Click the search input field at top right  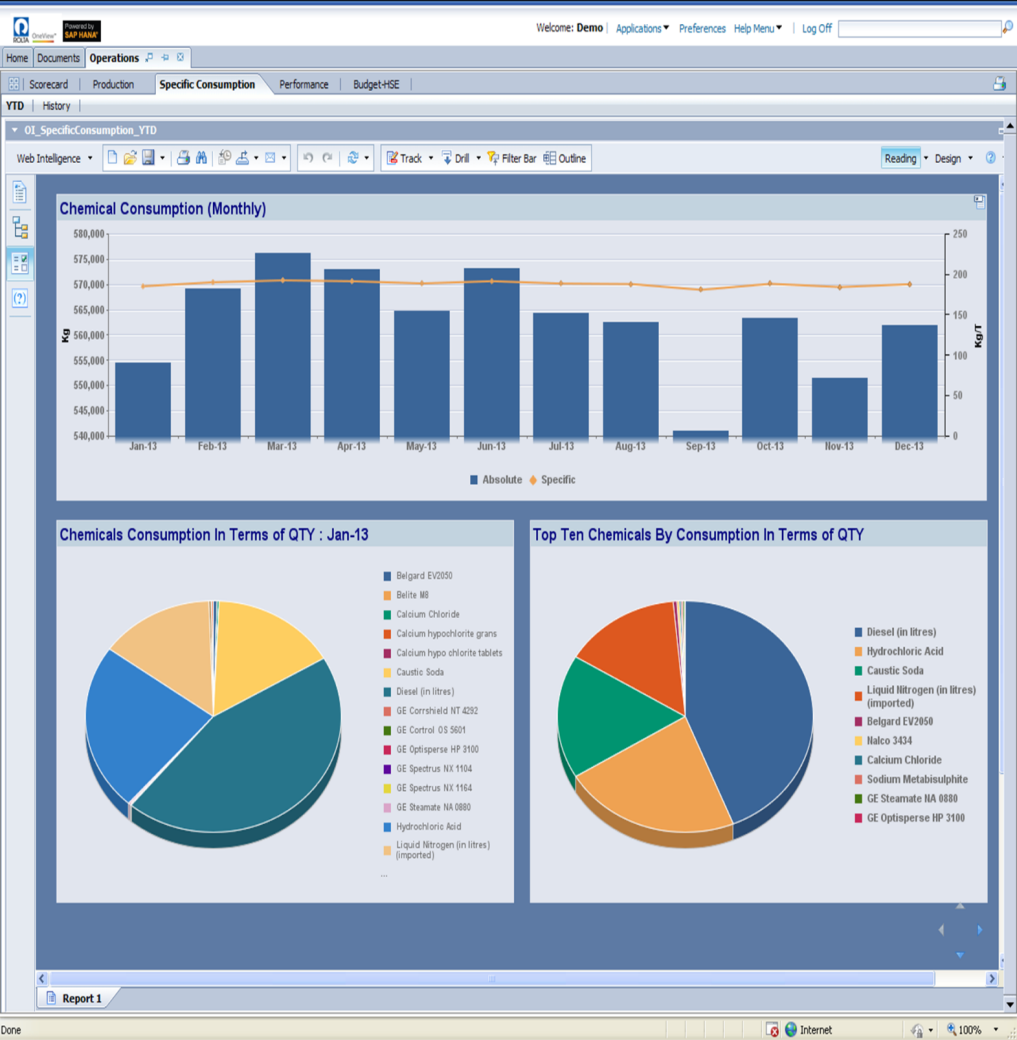pyautogui.click(x=919, y=28)
